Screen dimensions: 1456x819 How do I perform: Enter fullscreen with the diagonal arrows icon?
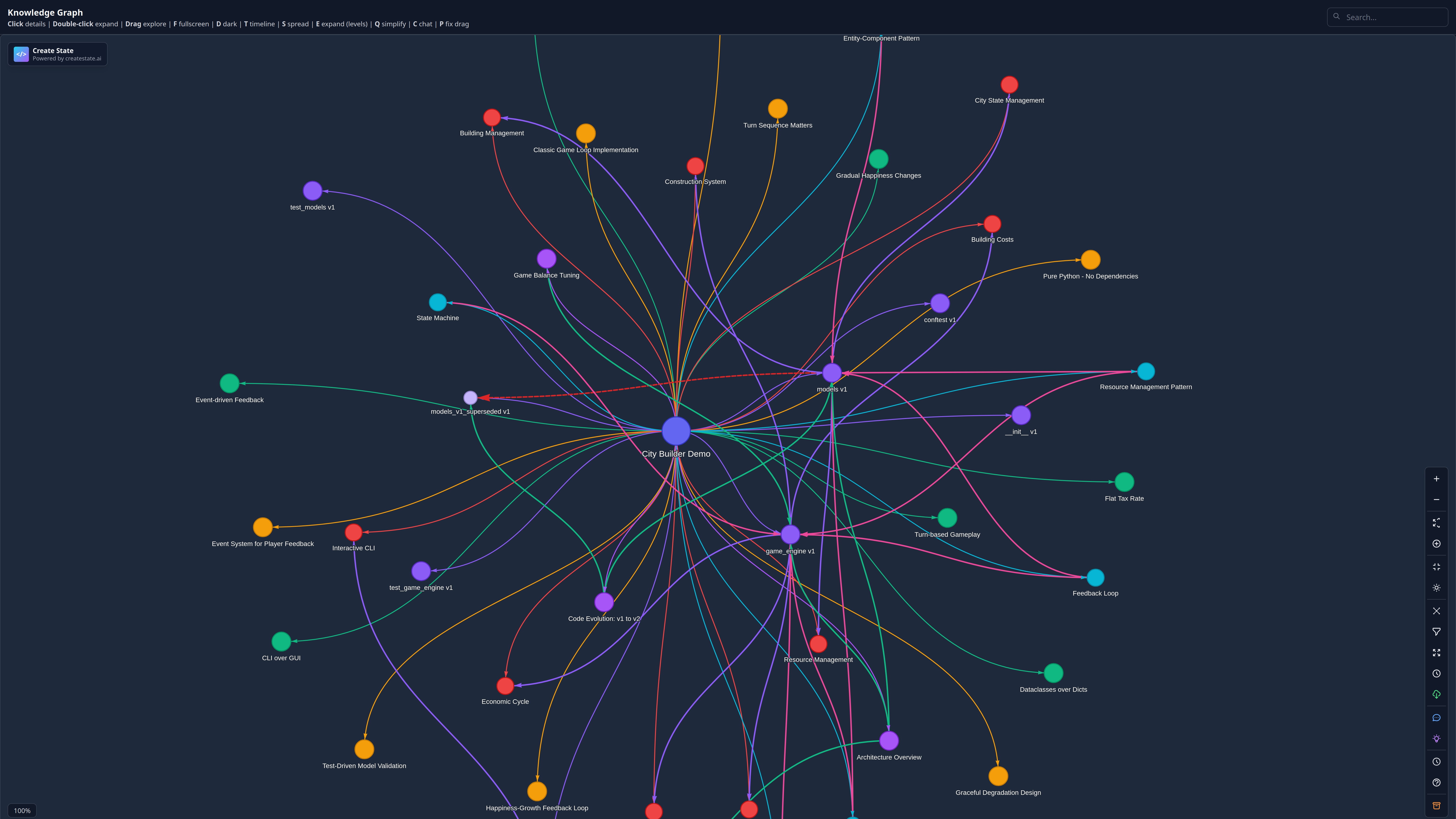[x=1436, y=653]
